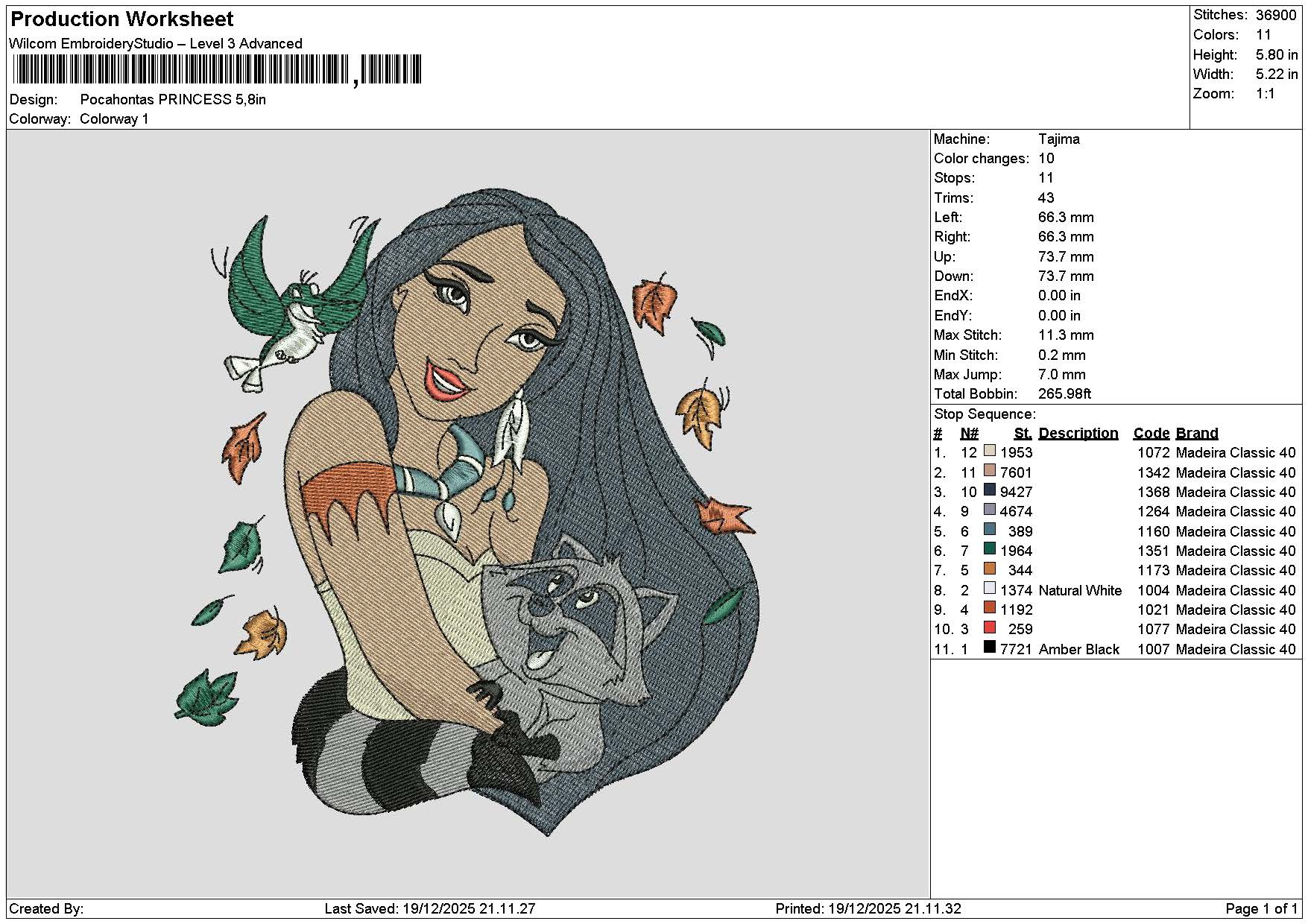Click the 'Brand' column header
Viewport: 1308px width, 924px height.
[x=1197, y=434]
